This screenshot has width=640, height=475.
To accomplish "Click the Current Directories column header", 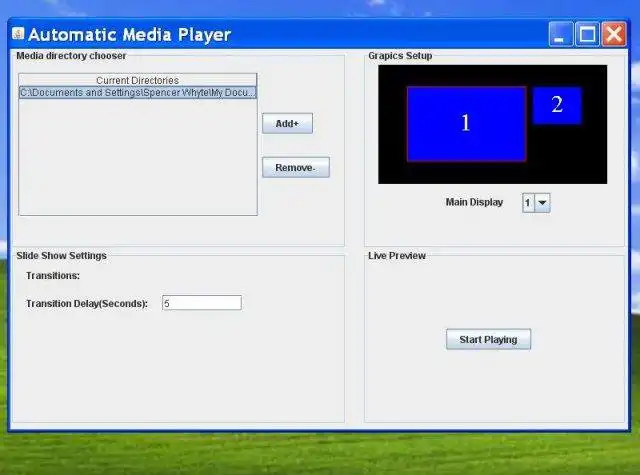I will pyautogui.click(x=138, y=80).
